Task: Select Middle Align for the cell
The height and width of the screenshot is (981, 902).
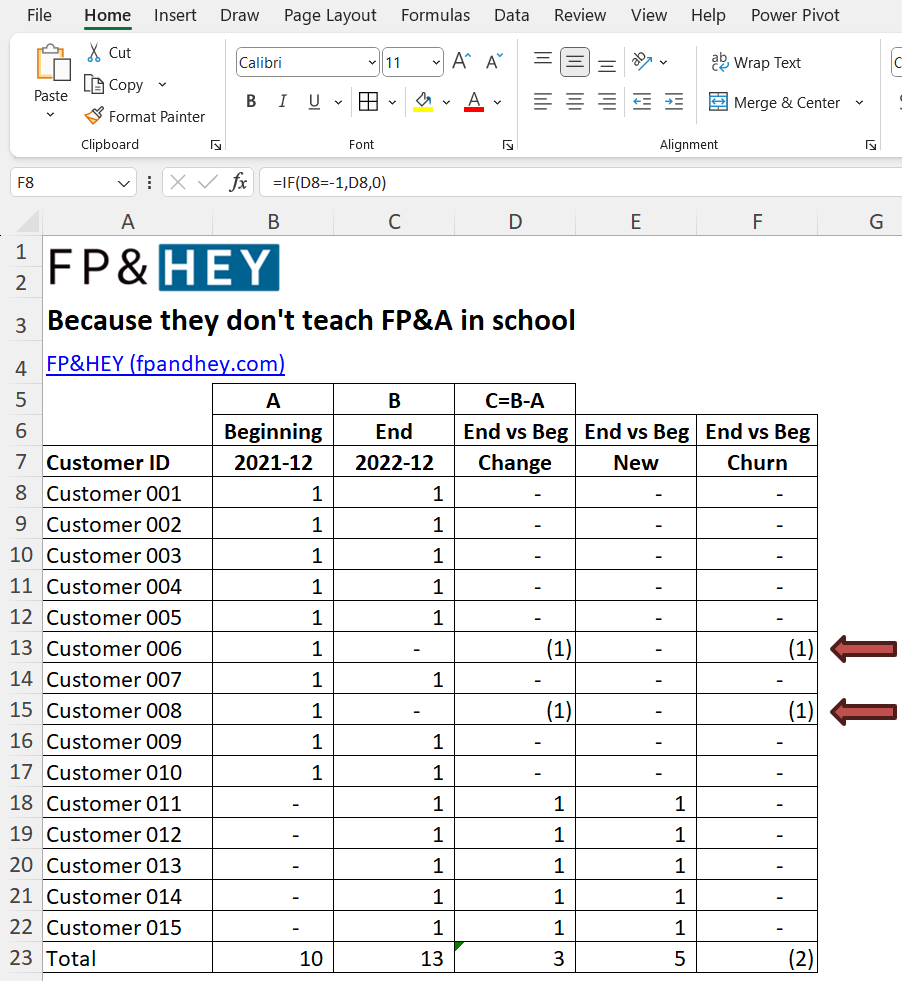Action: [574, 61]
